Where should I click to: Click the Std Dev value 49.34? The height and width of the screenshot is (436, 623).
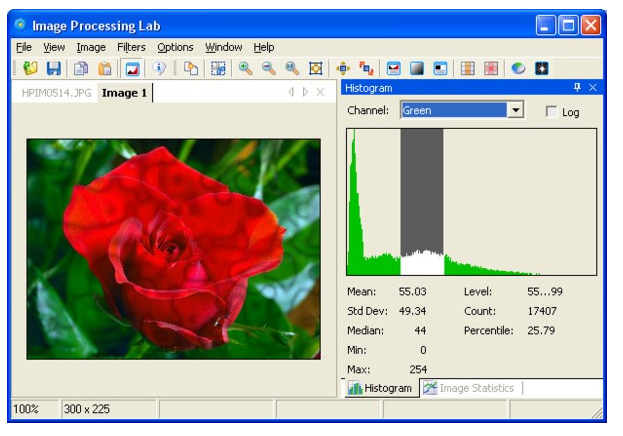pos(412,311)
